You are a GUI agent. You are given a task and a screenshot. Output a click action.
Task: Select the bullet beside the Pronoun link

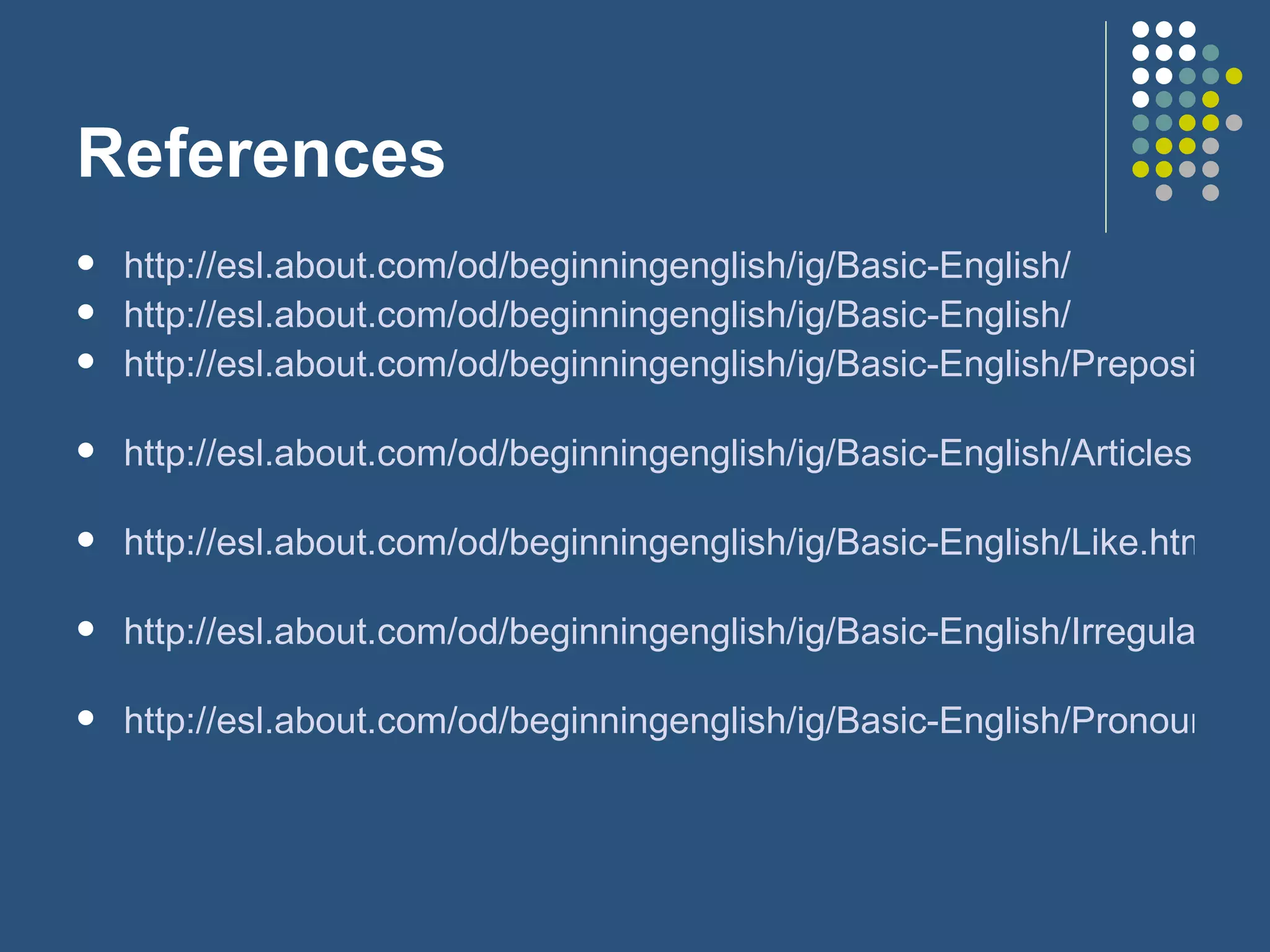point(86,718)
